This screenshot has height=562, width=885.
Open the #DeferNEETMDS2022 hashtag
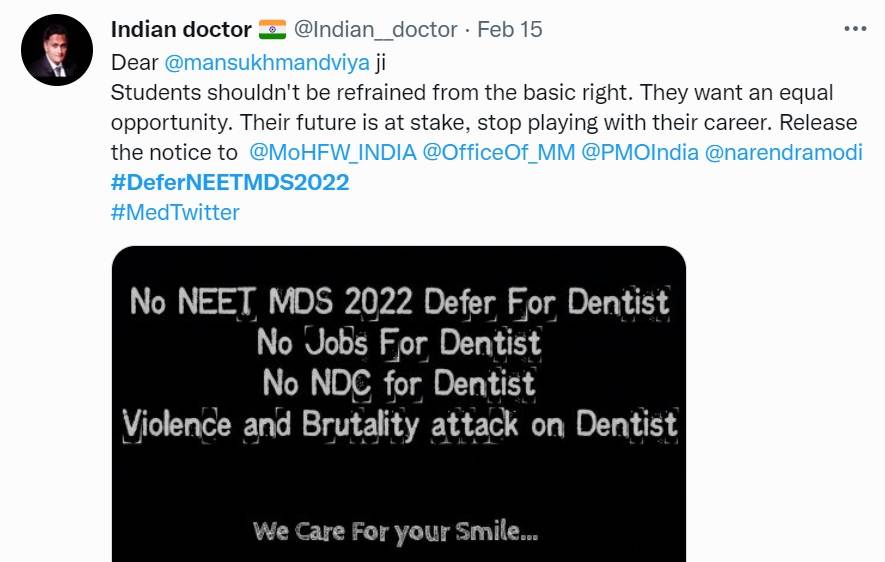tap(230, 182)
